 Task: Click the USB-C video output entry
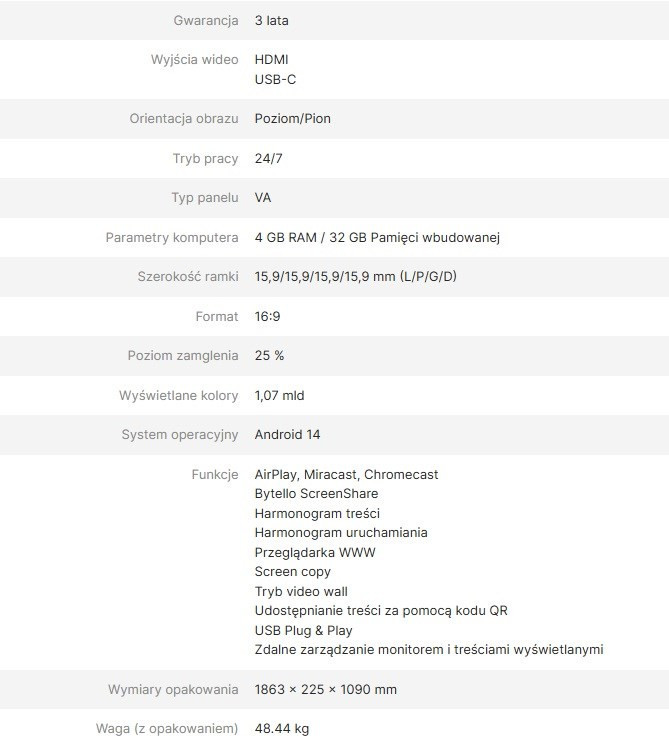(x=275, y=79)
